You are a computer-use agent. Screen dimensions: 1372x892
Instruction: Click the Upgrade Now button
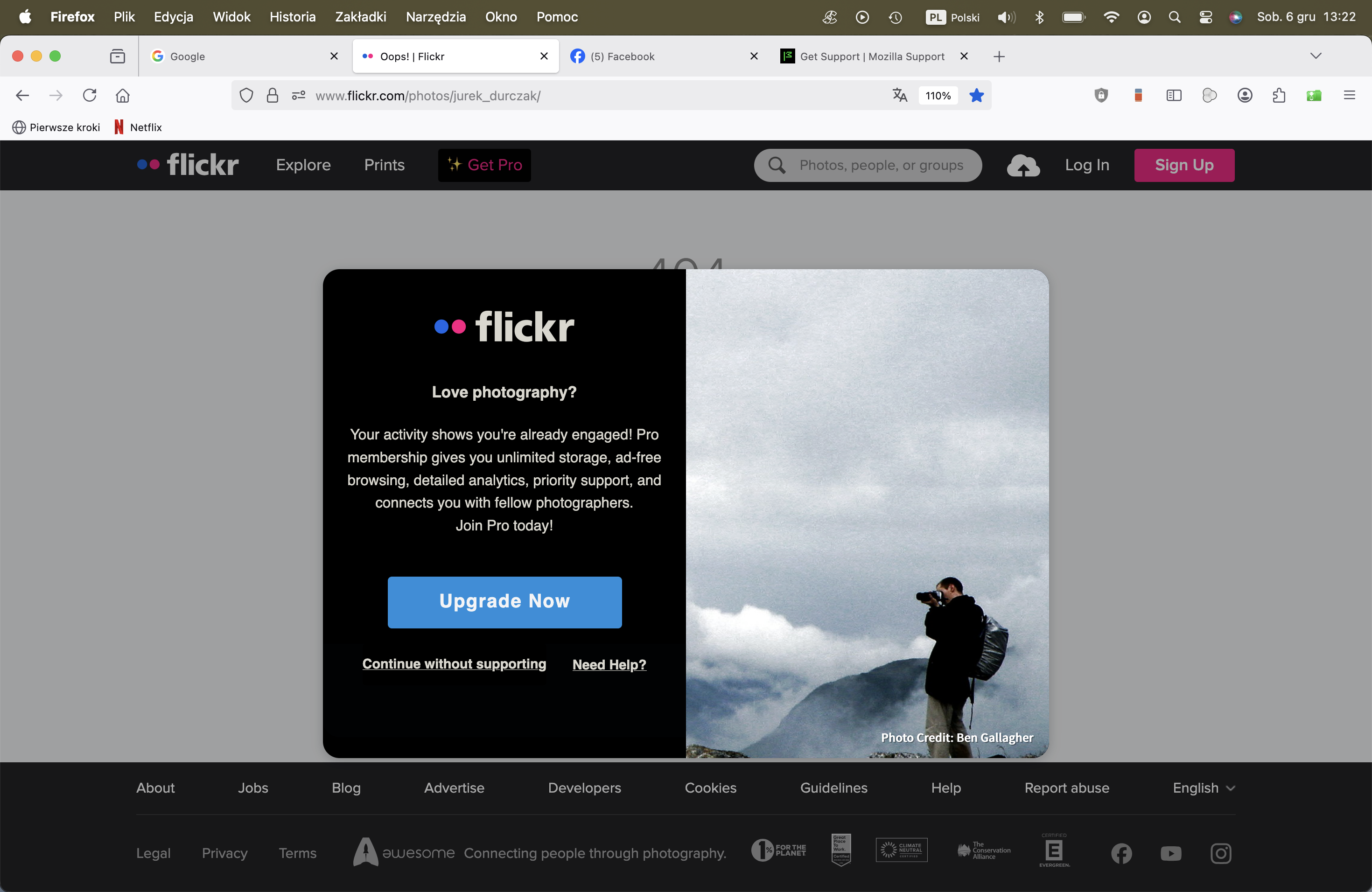pos(504,601)
